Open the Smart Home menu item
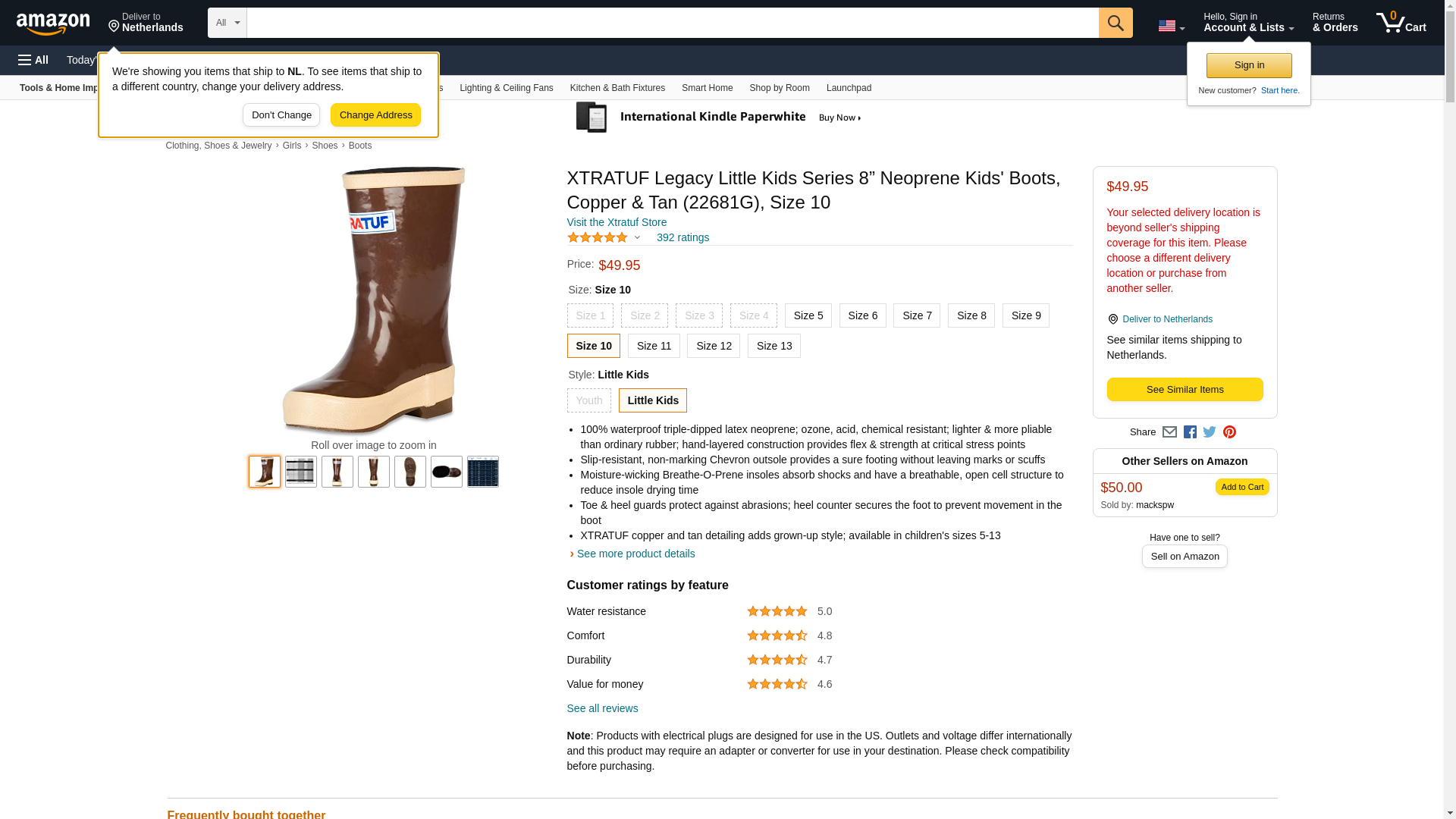 (x=707, y=88)
